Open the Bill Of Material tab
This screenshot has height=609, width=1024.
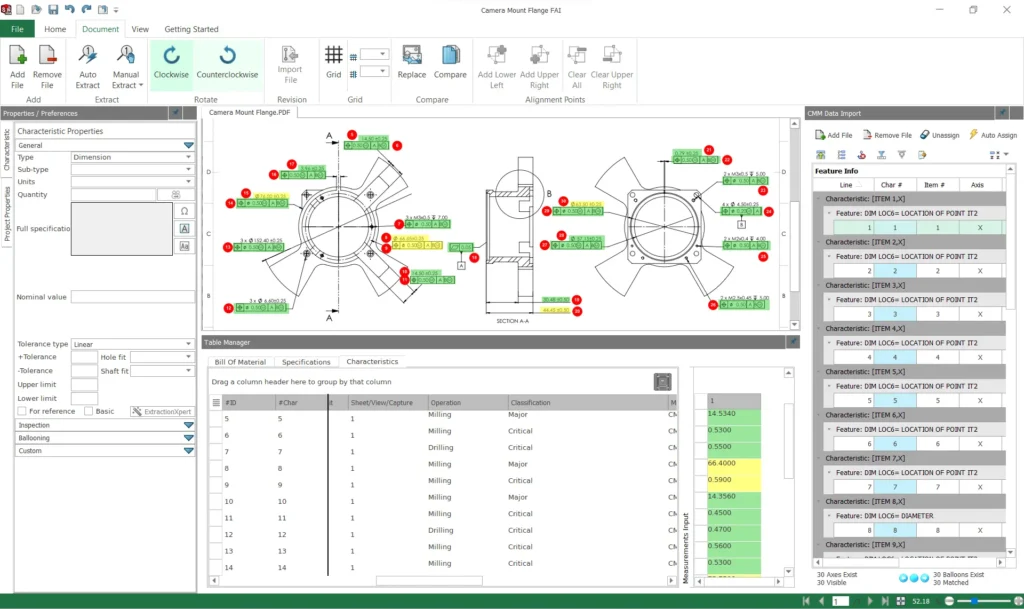click(240, 362)
